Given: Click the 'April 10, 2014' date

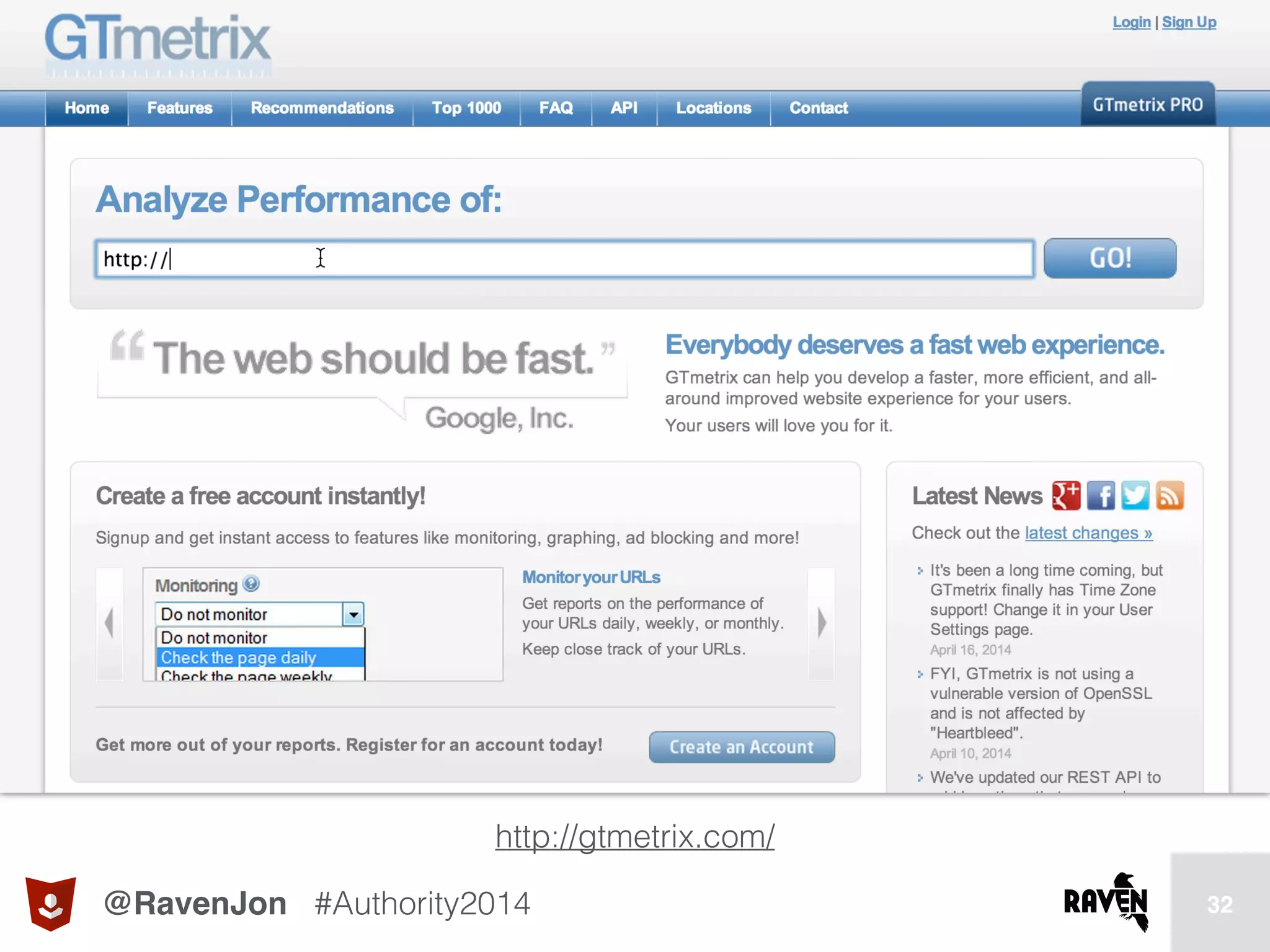Looking at the screenshot, I should [x=970, y=753].
